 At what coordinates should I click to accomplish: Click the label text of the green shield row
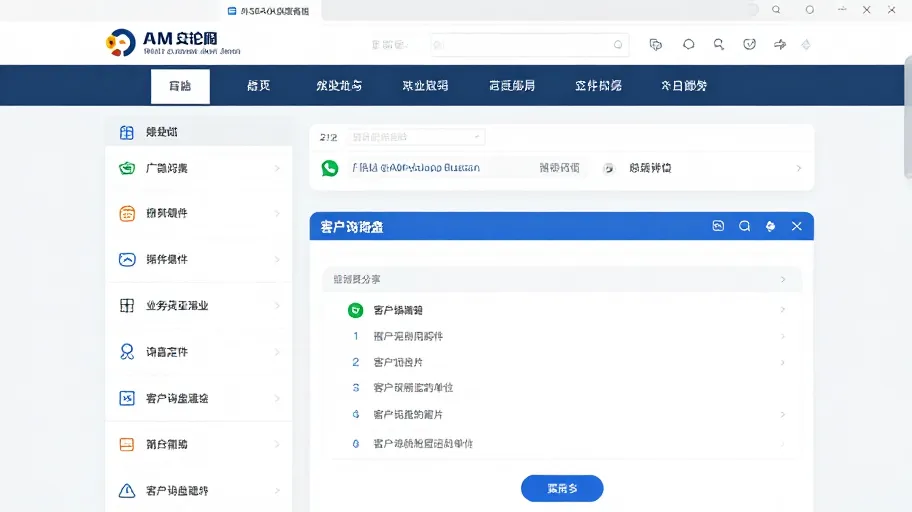coord(398,310)
